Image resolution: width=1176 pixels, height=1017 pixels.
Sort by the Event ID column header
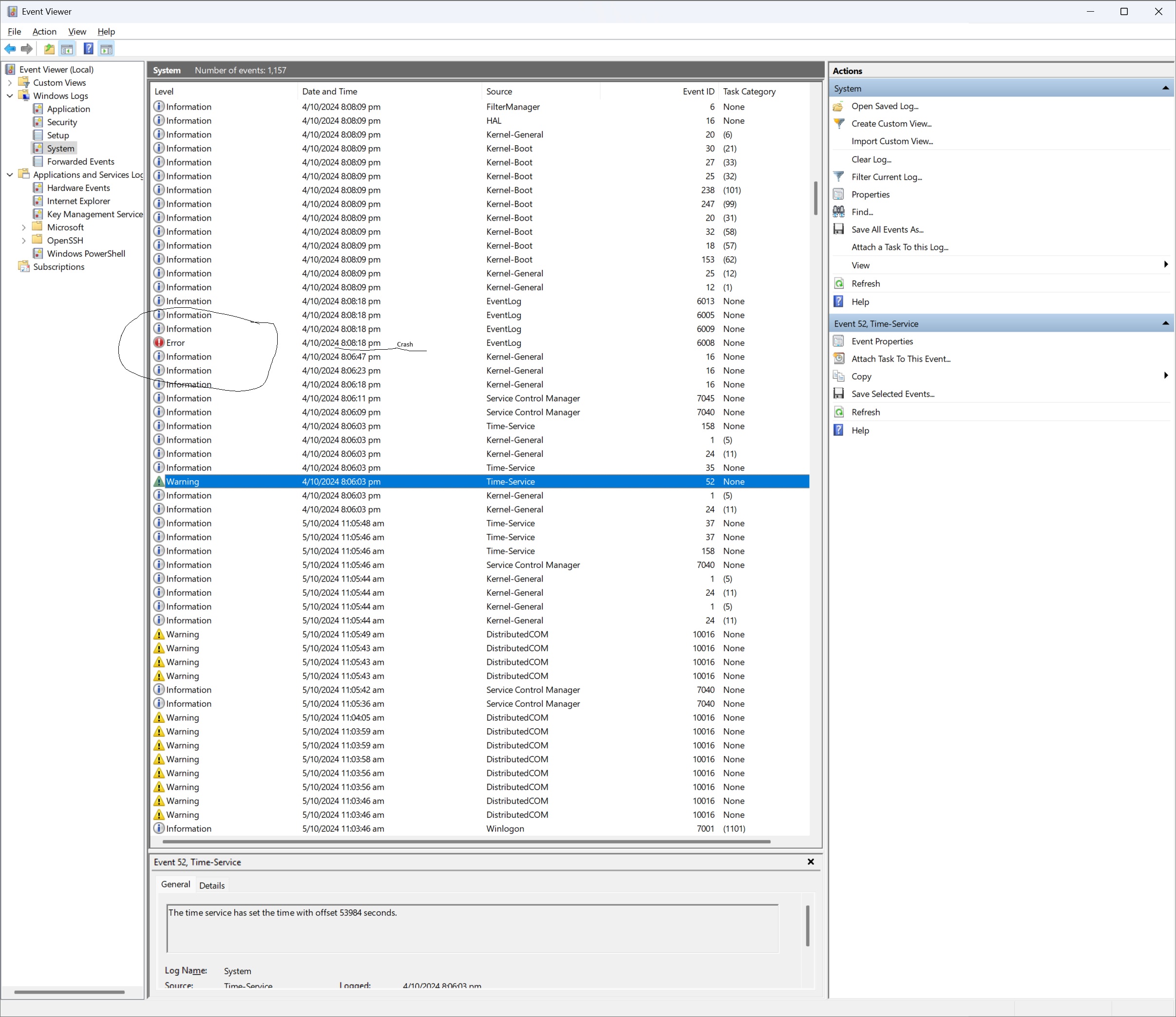tap(659, 92)
